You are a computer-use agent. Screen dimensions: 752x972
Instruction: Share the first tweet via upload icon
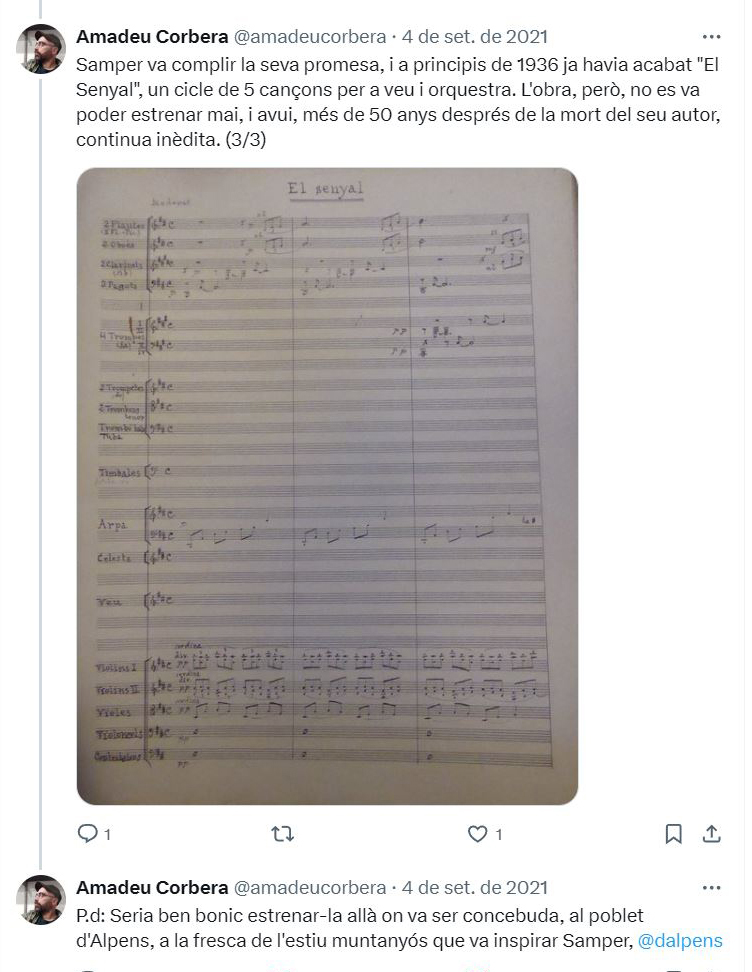(712, 834)
